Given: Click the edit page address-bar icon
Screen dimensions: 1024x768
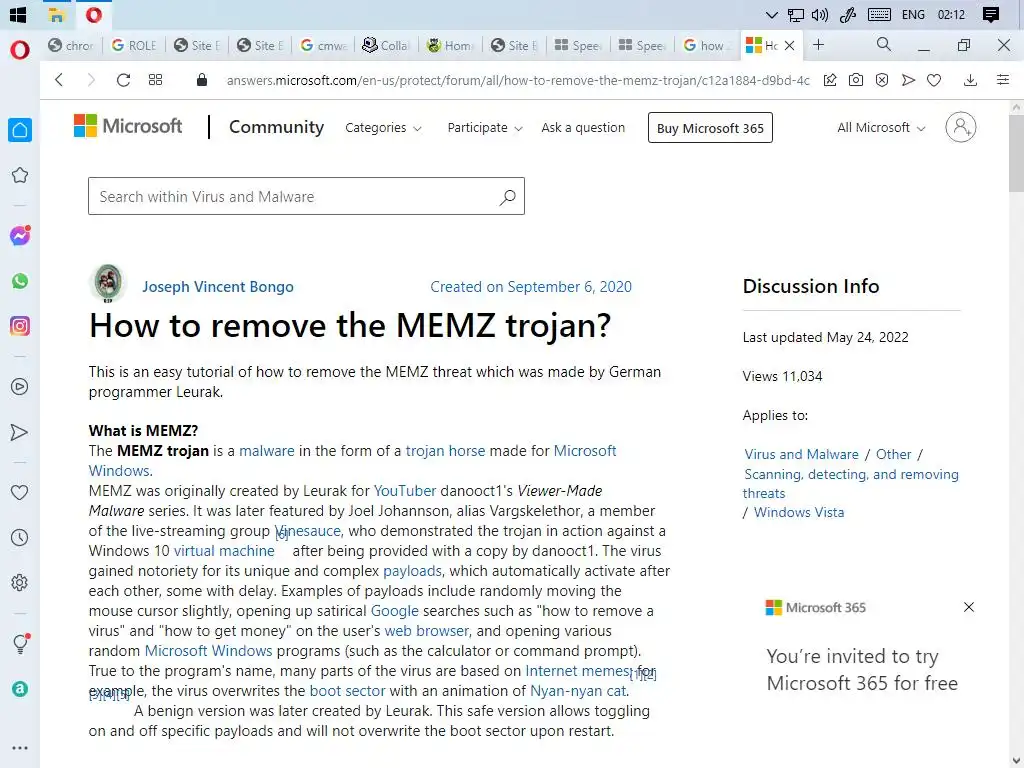Looking at the screenshot, I should click(829, 80).
